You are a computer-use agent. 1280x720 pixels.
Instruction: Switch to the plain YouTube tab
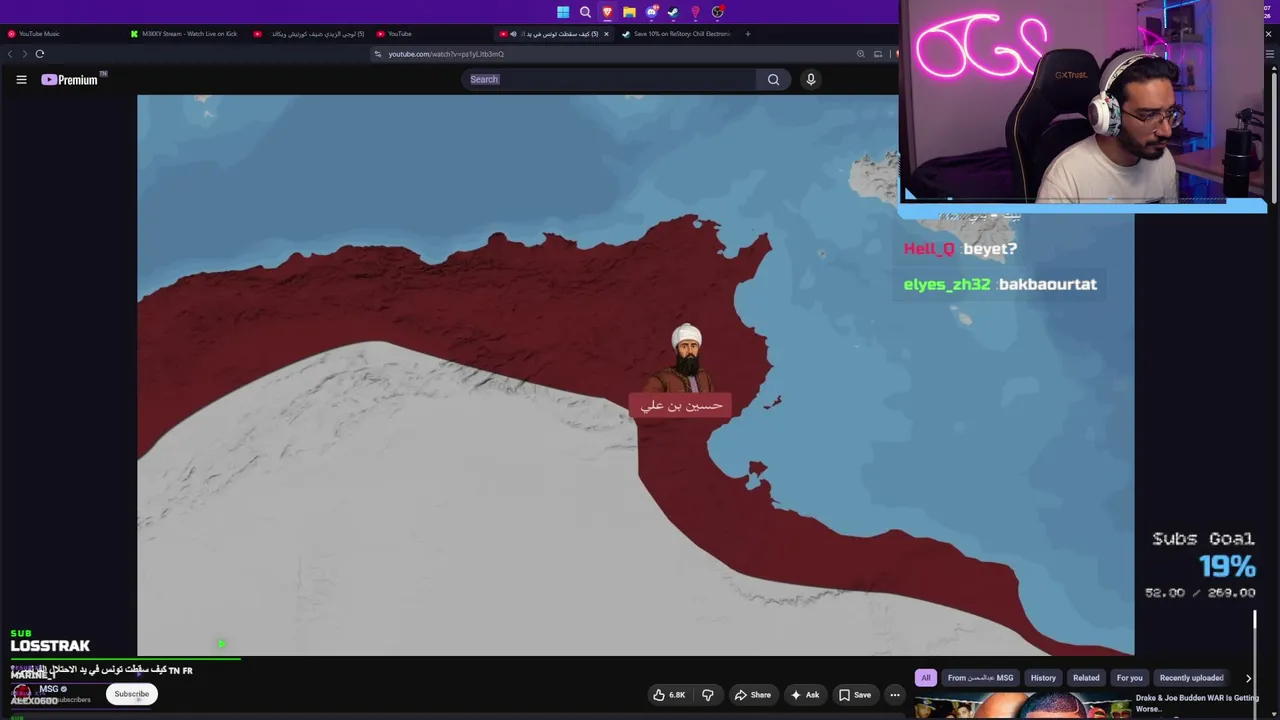(x=430, y=34)
